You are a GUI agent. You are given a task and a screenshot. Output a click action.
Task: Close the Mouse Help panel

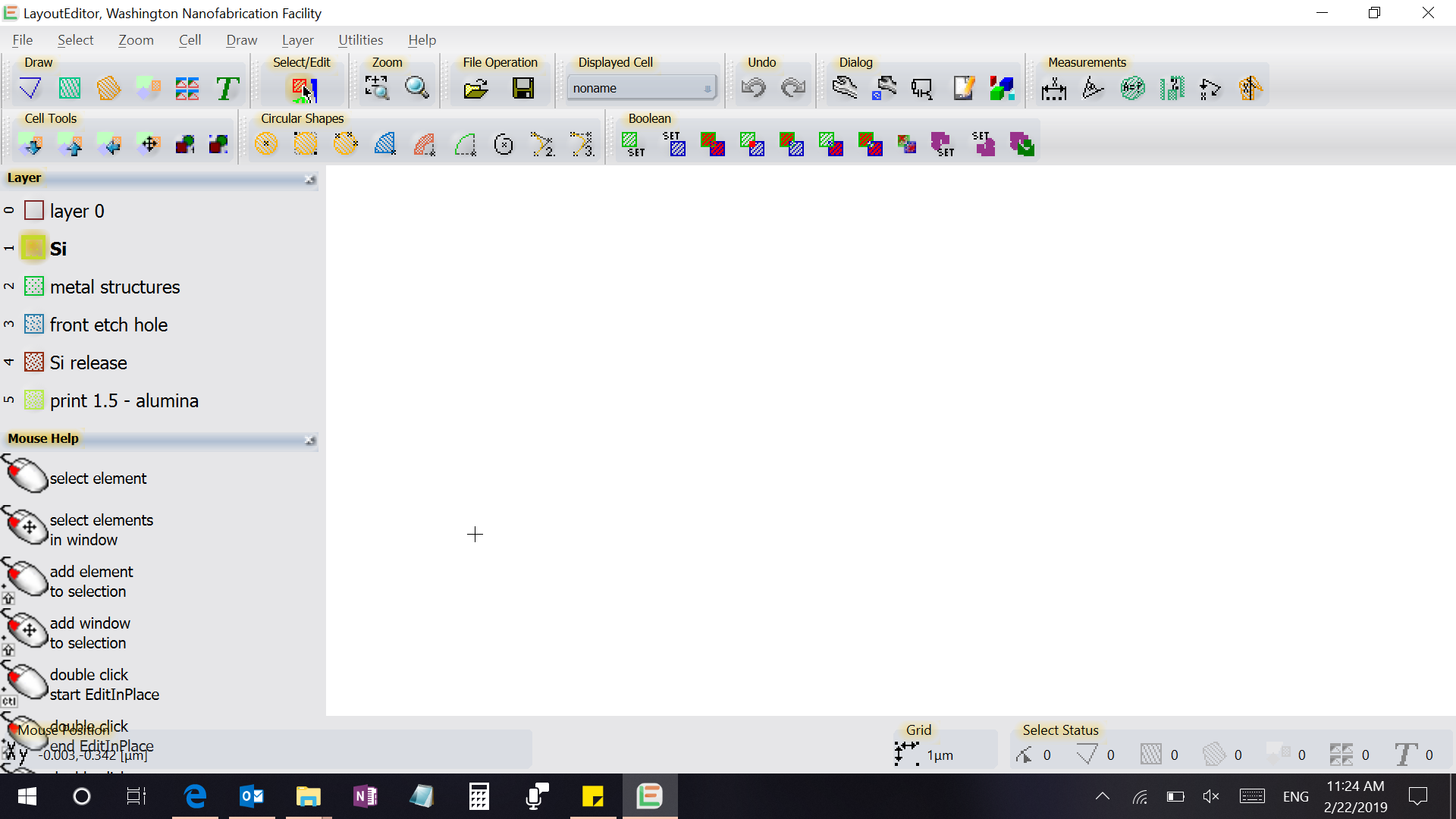(x=309, y=441)
